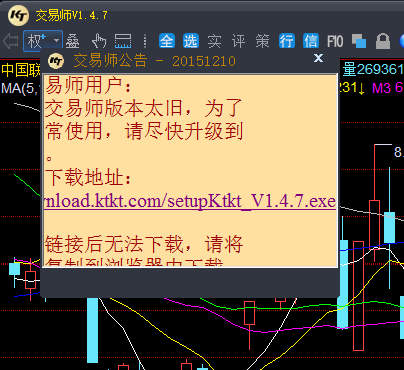Click the 实 toolbar item

tap(215, 41)
